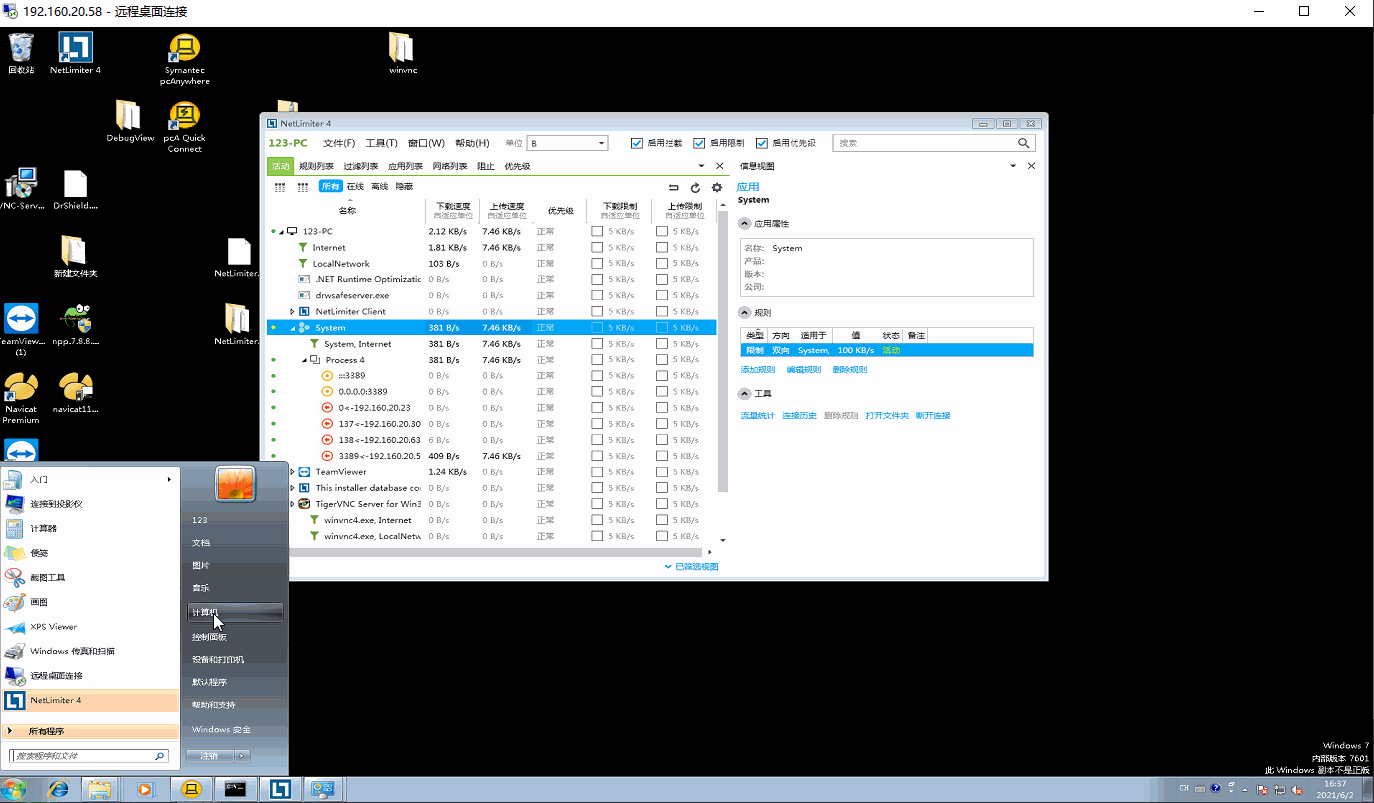The width and height of the screenshot is (1374, 803).
Task: Open the pcA Quick Connect desktop icon
Action: (x=185, y=127)
